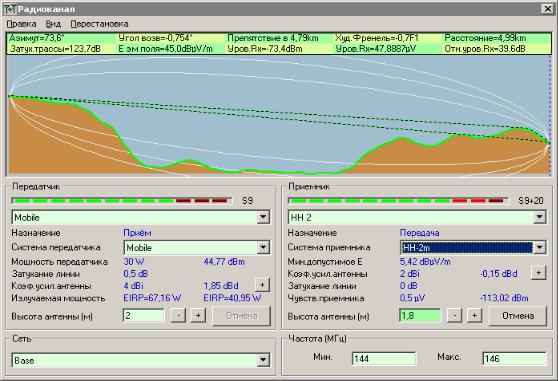The width and height of the screenshot is (558, 381).
Task: Click the receiver antenna height field 1,8
Action: [420, 316]
